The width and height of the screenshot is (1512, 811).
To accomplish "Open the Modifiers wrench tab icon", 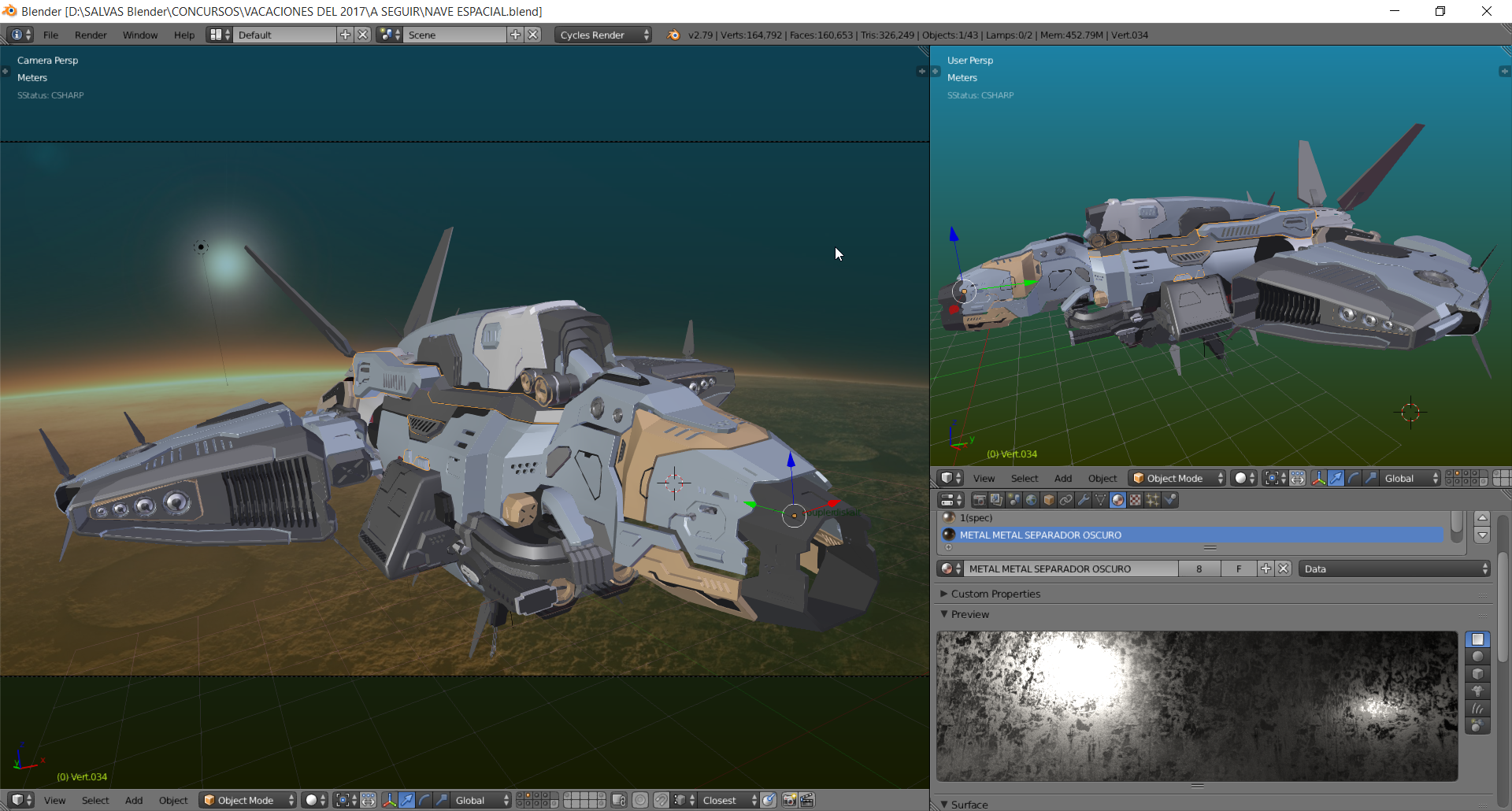I will (x=1083, y=500).
